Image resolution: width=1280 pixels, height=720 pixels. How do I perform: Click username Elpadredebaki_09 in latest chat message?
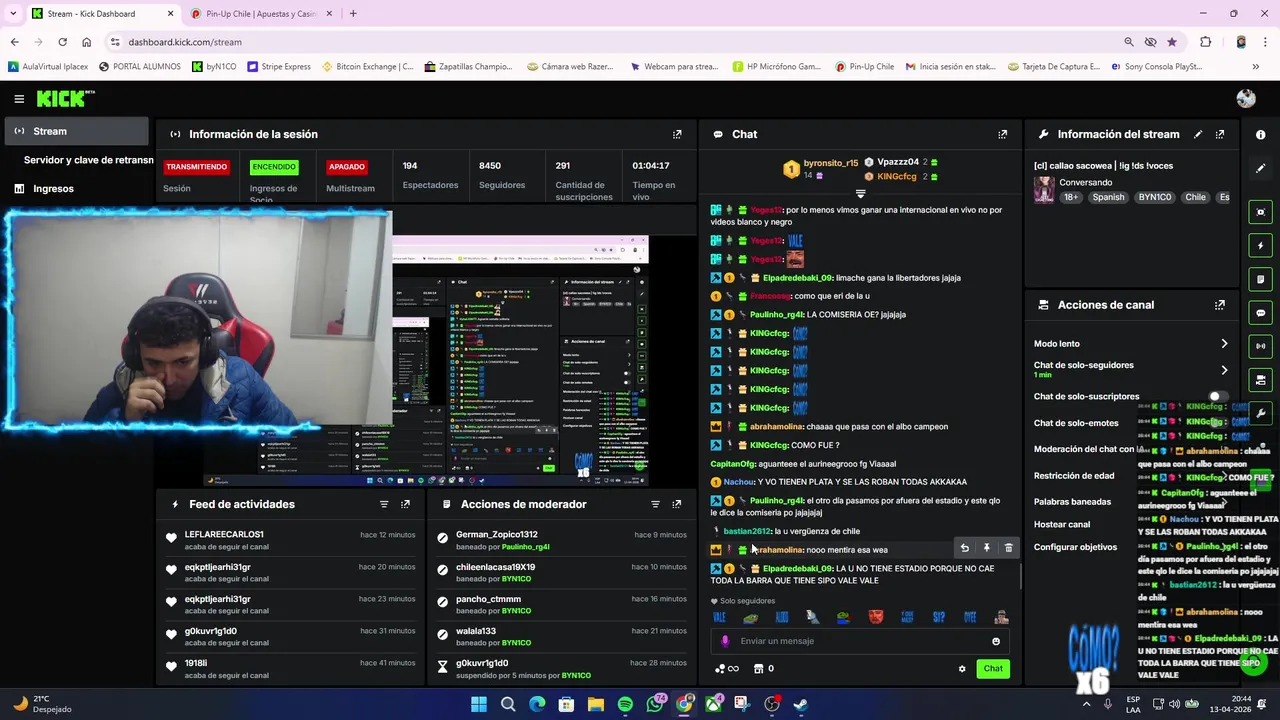point(797,569)
